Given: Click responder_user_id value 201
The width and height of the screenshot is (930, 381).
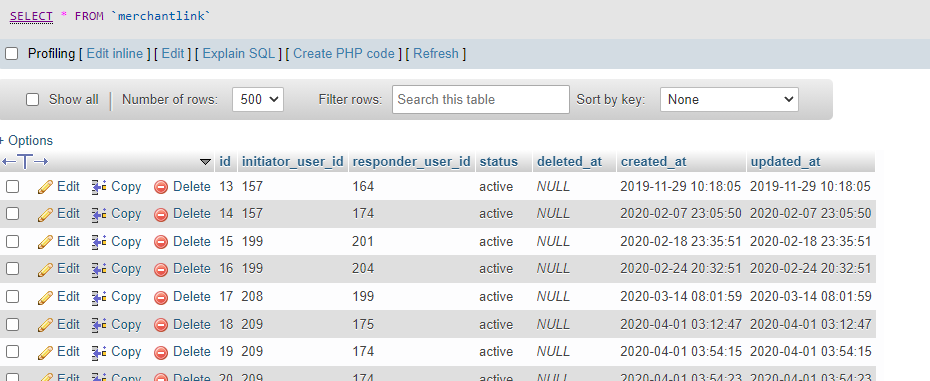Looking at the screenshot, I should click(x=363, y=242).
